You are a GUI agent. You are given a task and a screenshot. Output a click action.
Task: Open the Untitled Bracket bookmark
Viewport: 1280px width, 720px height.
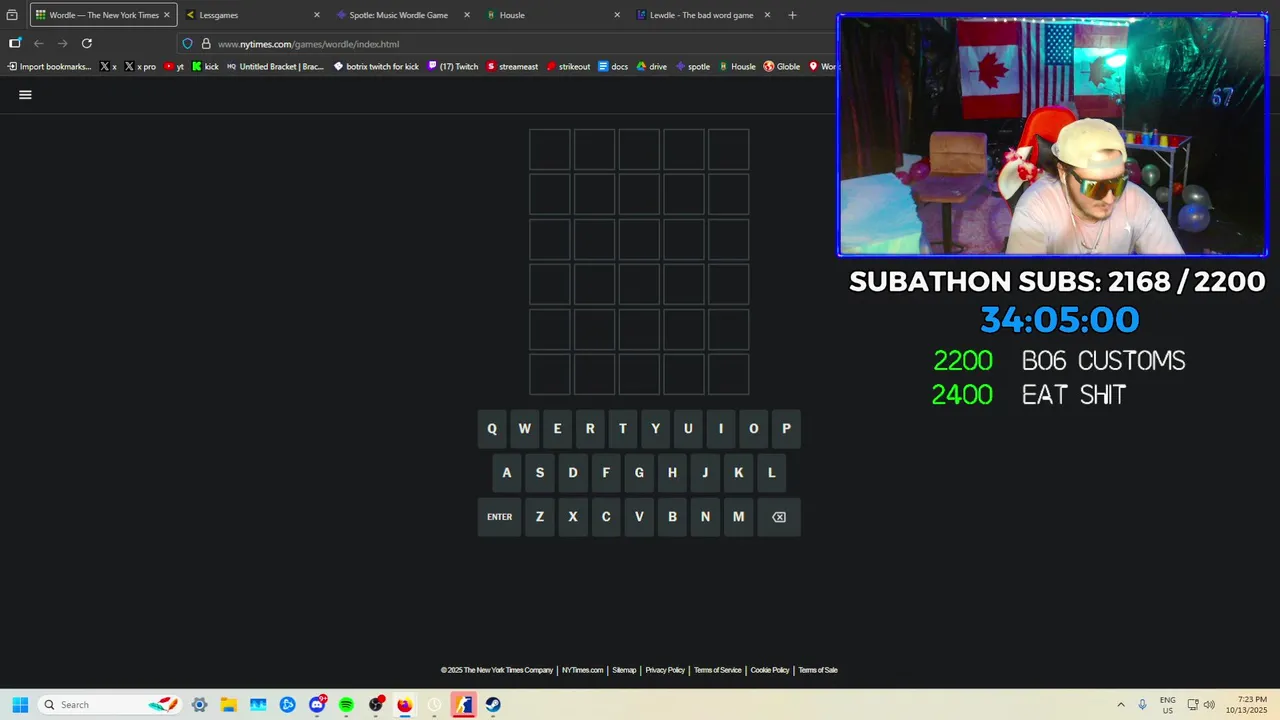pyautogui.click(x=275, y=67)
